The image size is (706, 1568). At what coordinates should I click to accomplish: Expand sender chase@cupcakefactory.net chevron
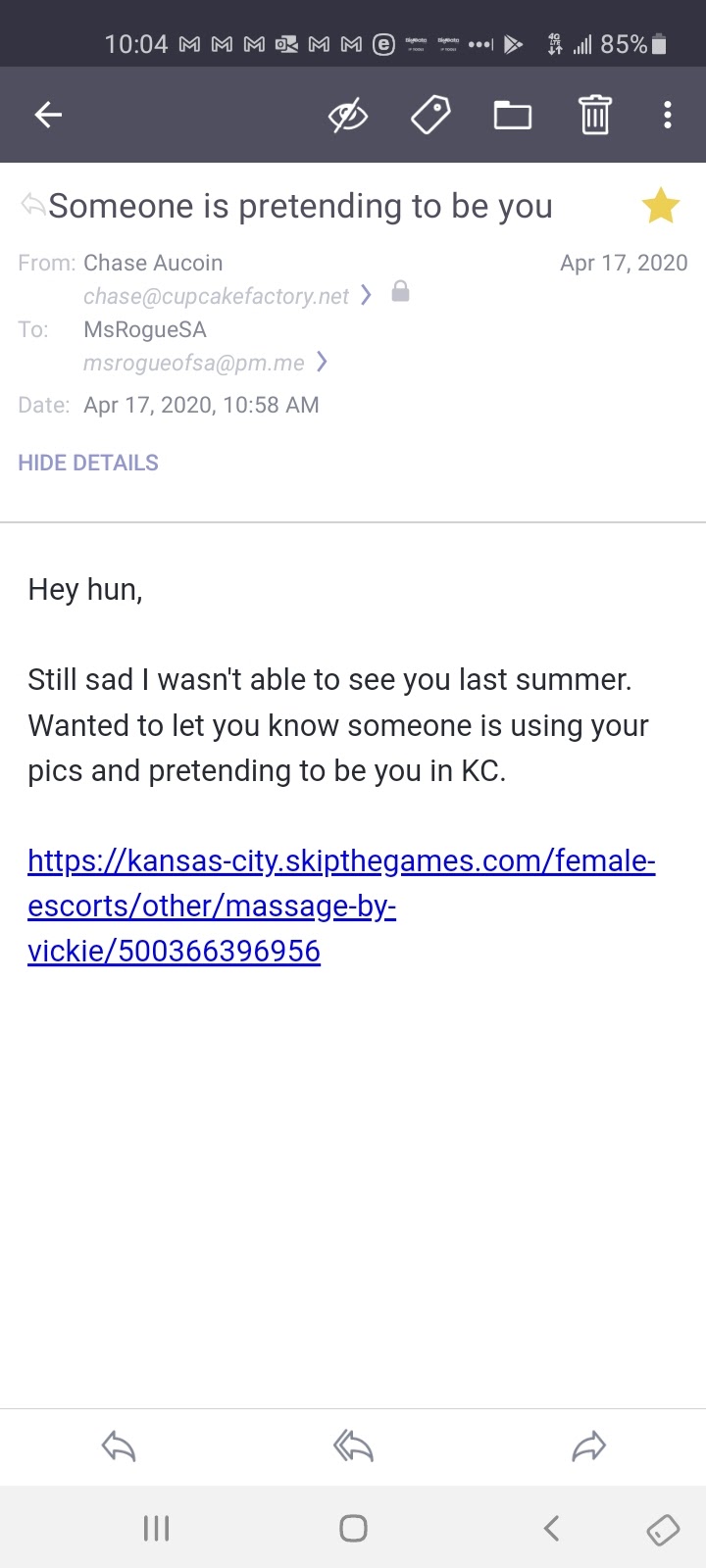point(366,295)
